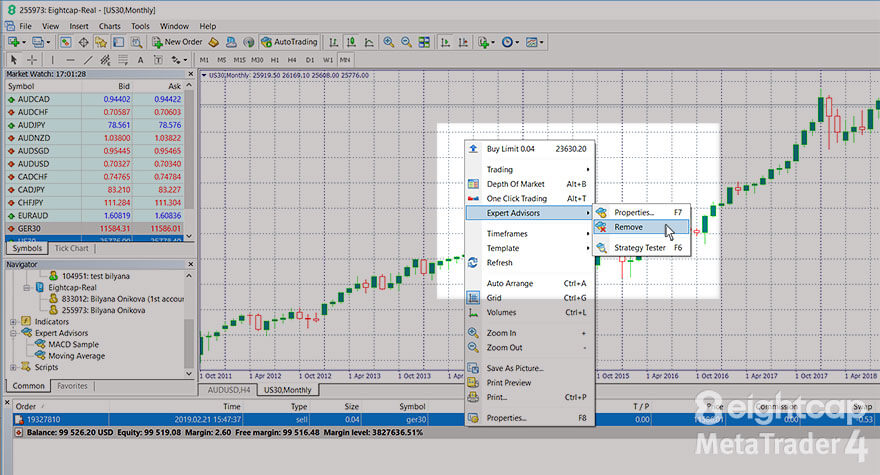Screen dimensions: 880x475
Task: Open the AUDUSD,H4 chart tab
Action: [228, 390]
